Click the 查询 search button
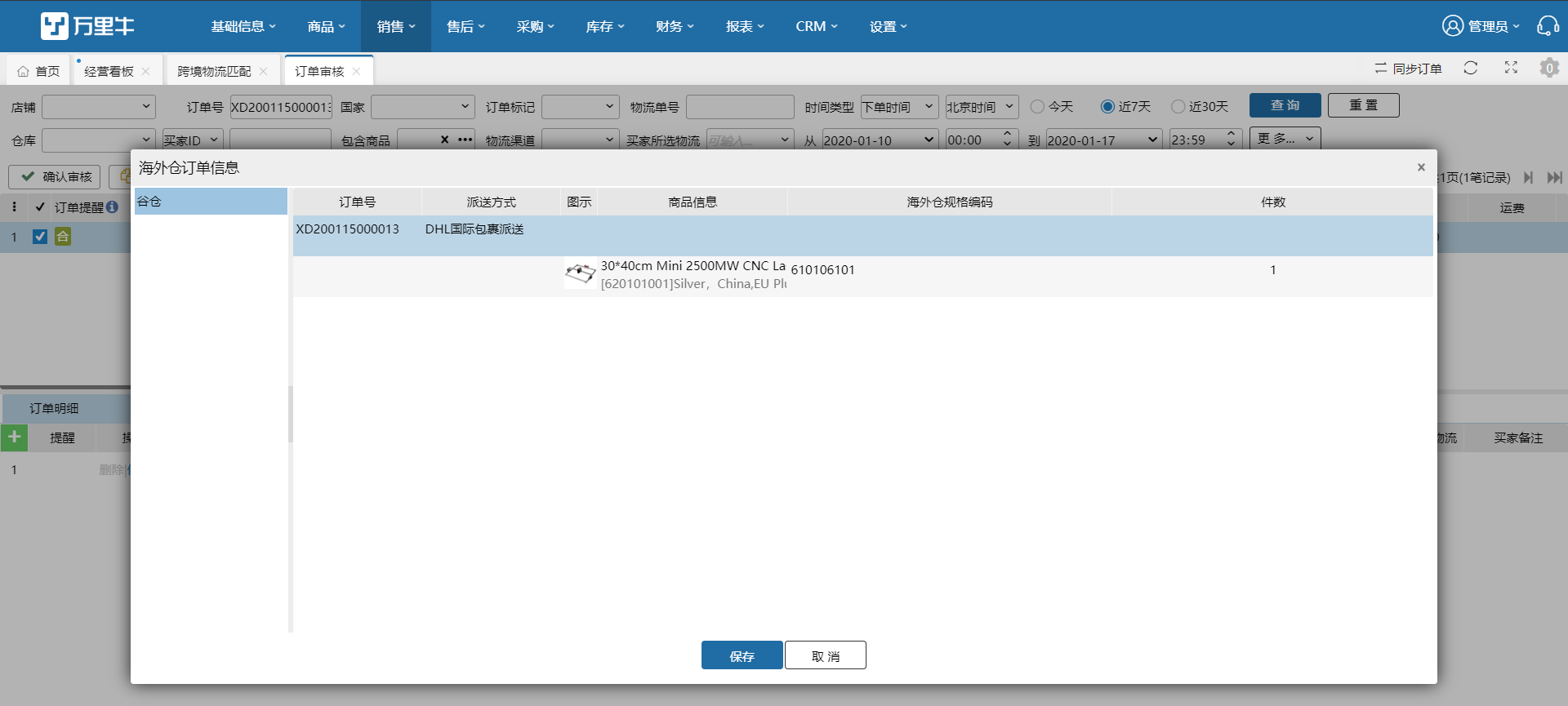1568x706 pixels. pyautogui.click(x=1285, y=105)
